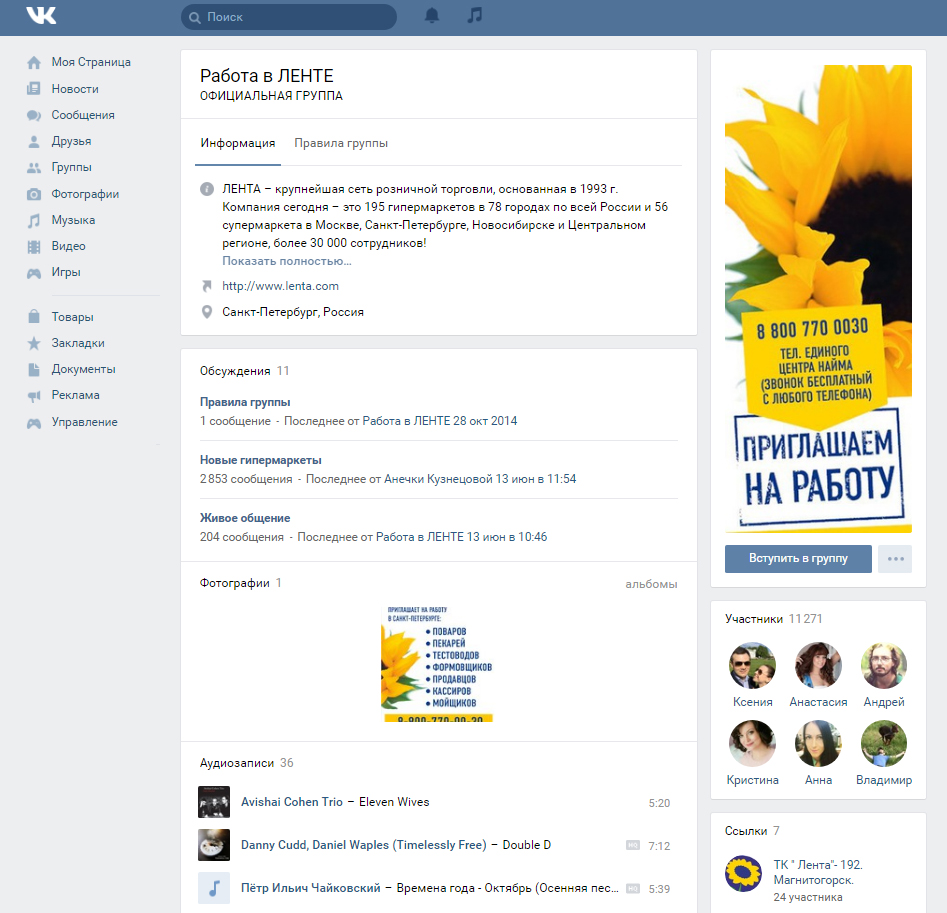Open member Анастасия's avatar
This screenshot has height=913, width=947.
818,665
